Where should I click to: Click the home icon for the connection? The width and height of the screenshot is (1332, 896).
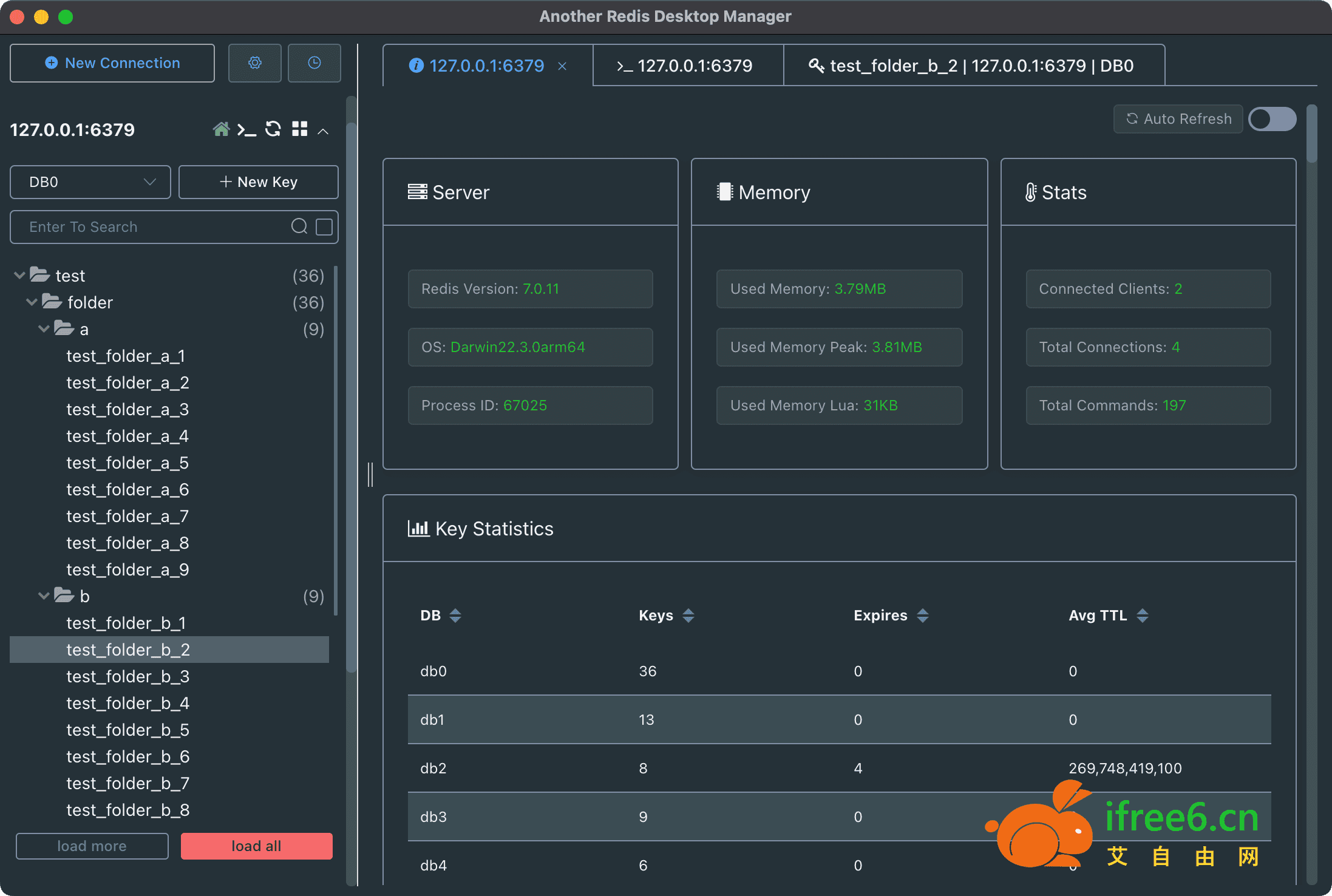(x=221, y=129)
